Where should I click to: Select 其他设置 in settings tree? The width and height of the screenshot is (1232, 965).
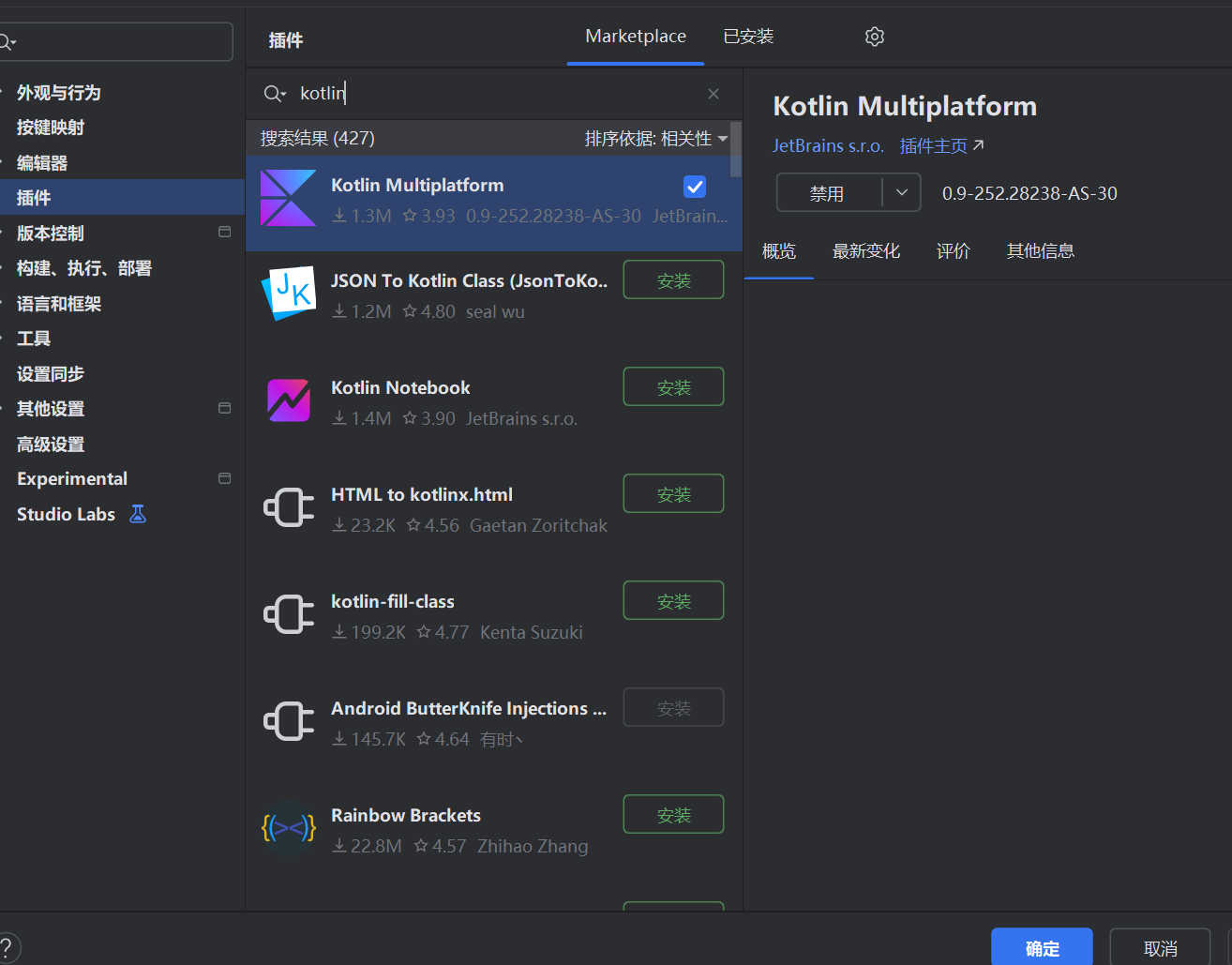click(51, 409)
